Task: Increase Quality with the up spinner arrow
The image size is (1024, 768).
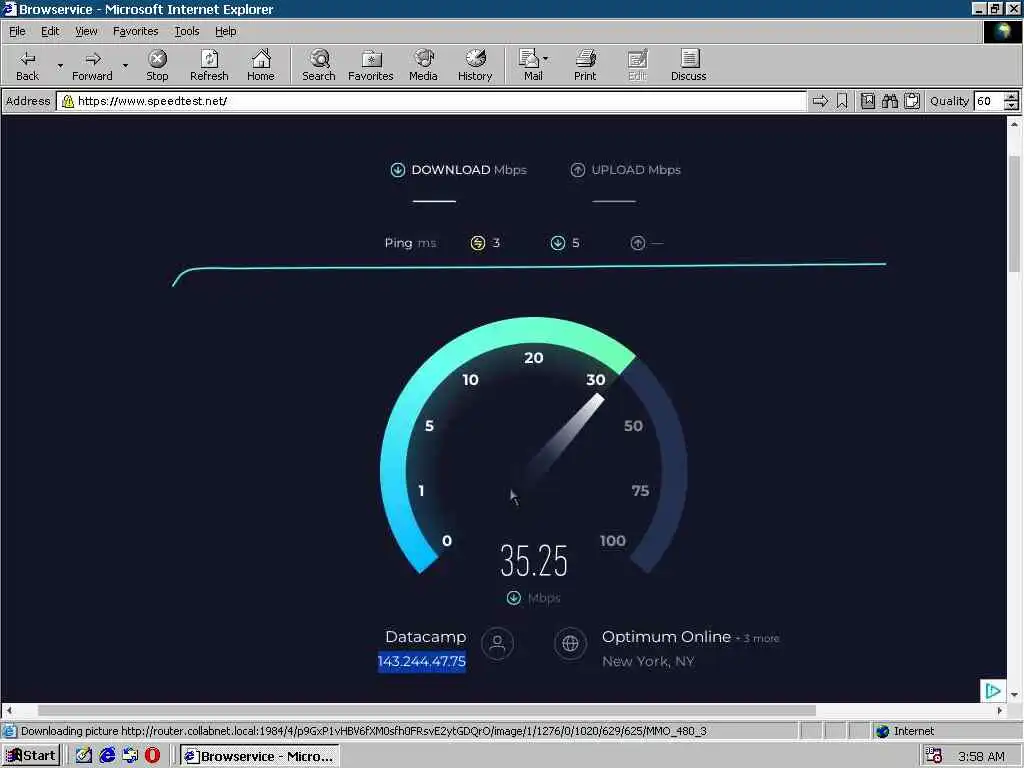Action: tap(1012, 97)
